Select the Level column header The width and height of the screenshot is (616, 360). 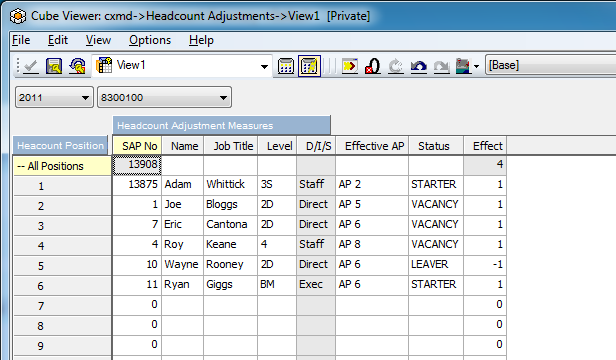tap(277, 146)
